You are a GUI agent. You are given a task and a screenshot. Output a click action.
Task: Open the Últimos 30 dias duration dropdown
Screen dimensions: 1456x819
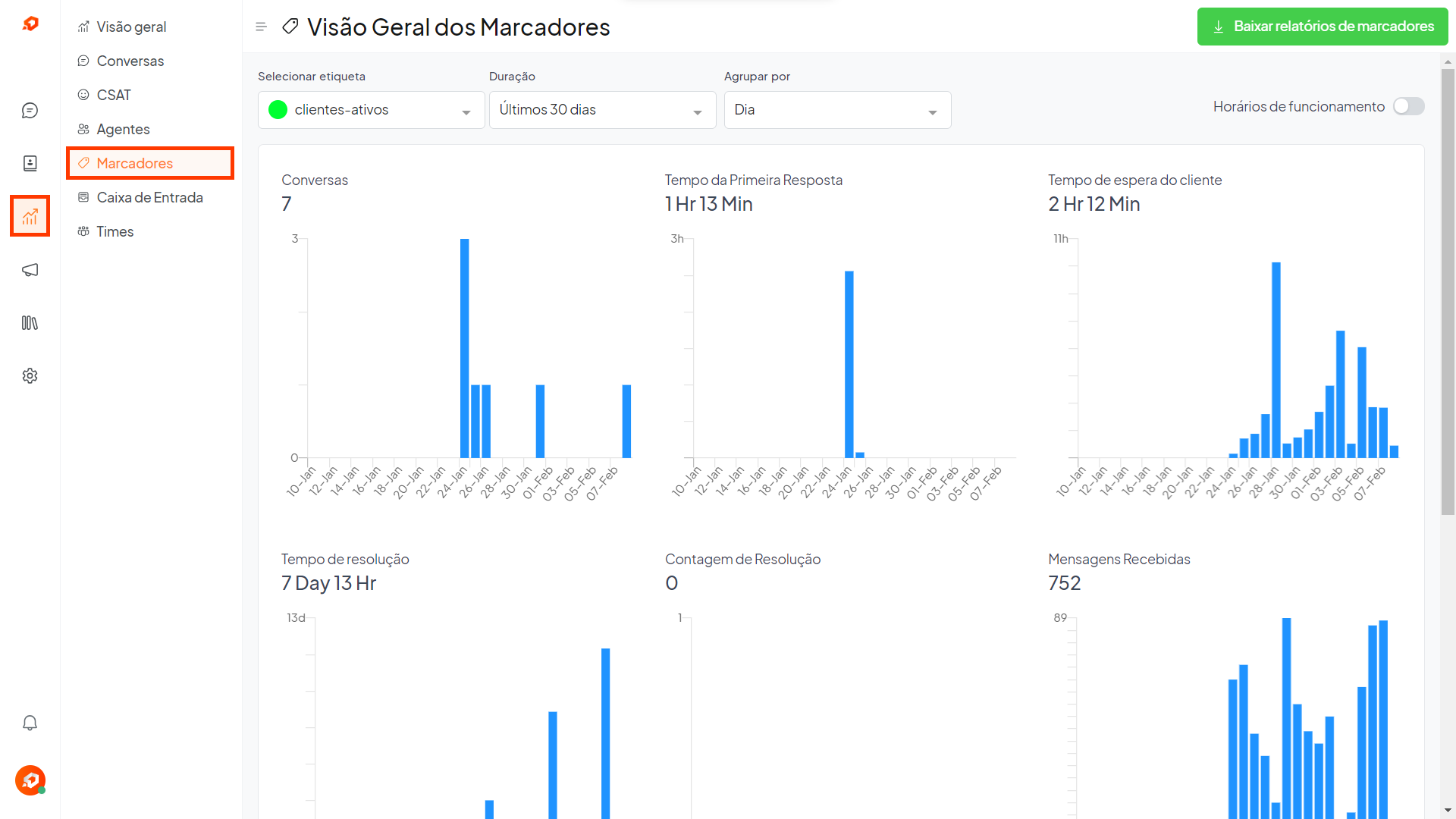point(602,110)
